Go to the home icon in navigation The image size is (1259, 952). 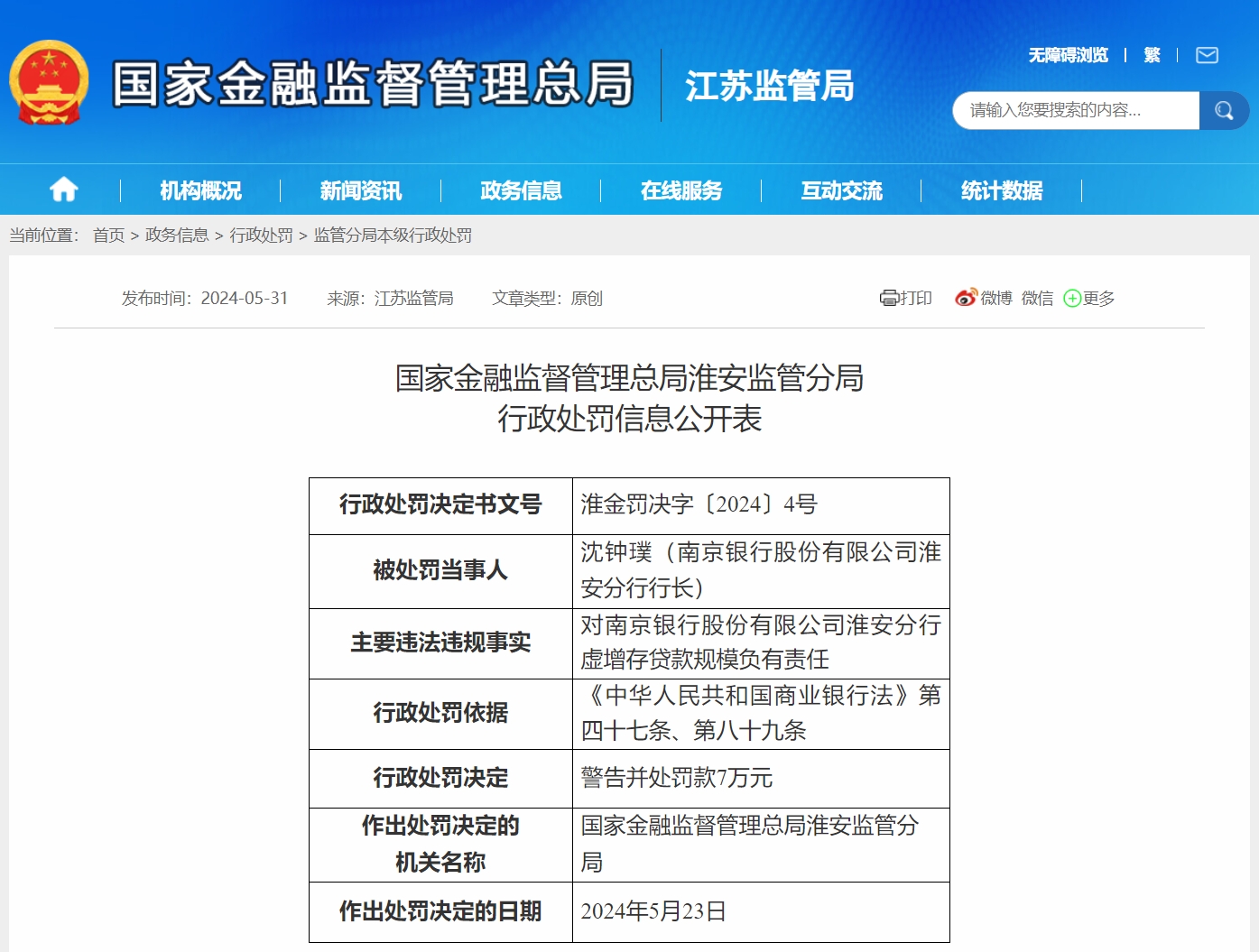click(63, 189)
